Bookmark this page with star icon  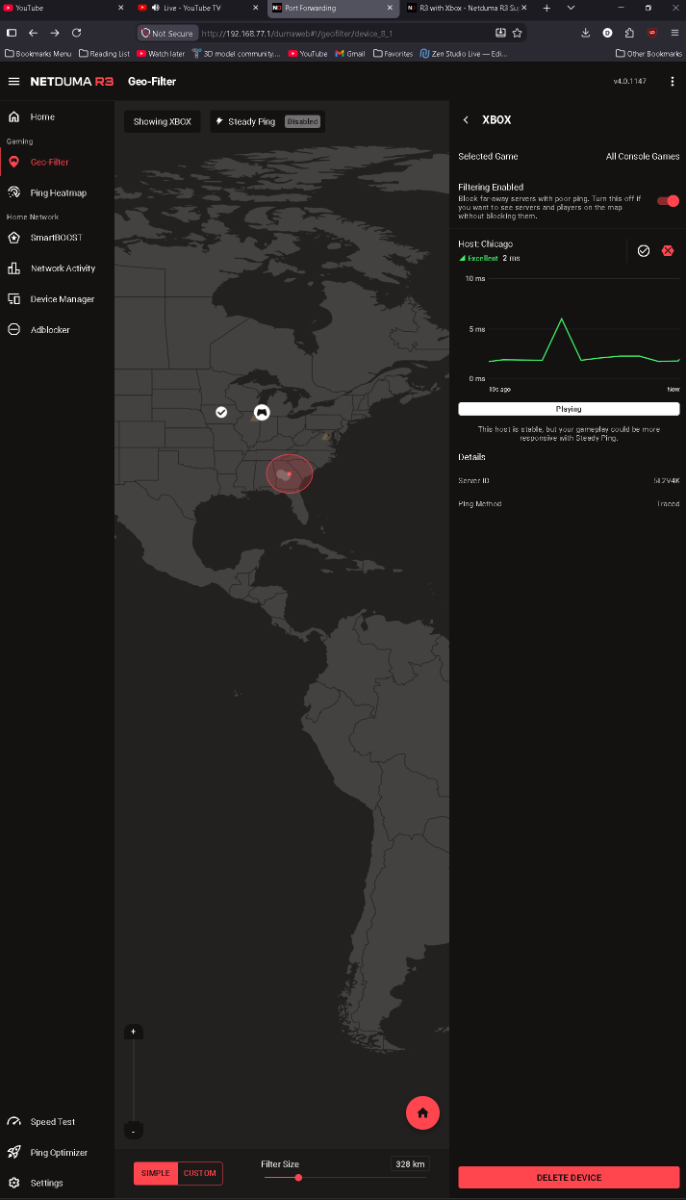click(x=517, y=33)
